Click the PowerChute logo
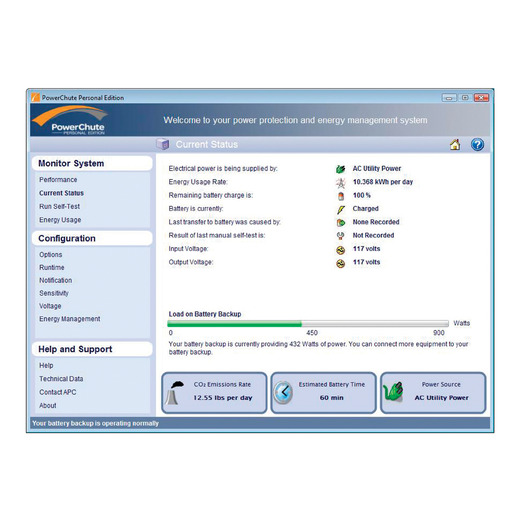This screenshot has height=520, width=520. click(71, 120)
